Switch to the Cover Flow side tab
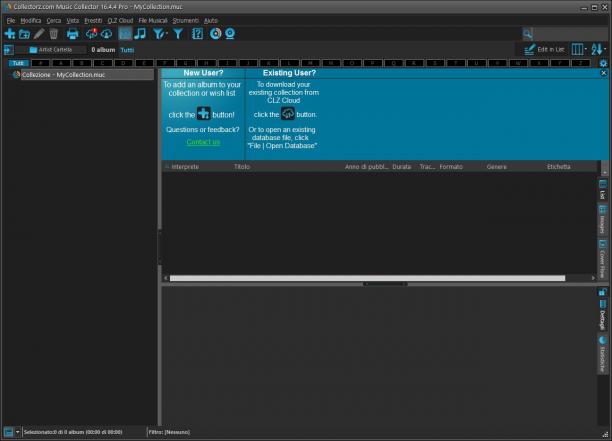The image size is (612, 441). [x=602, y=259]
